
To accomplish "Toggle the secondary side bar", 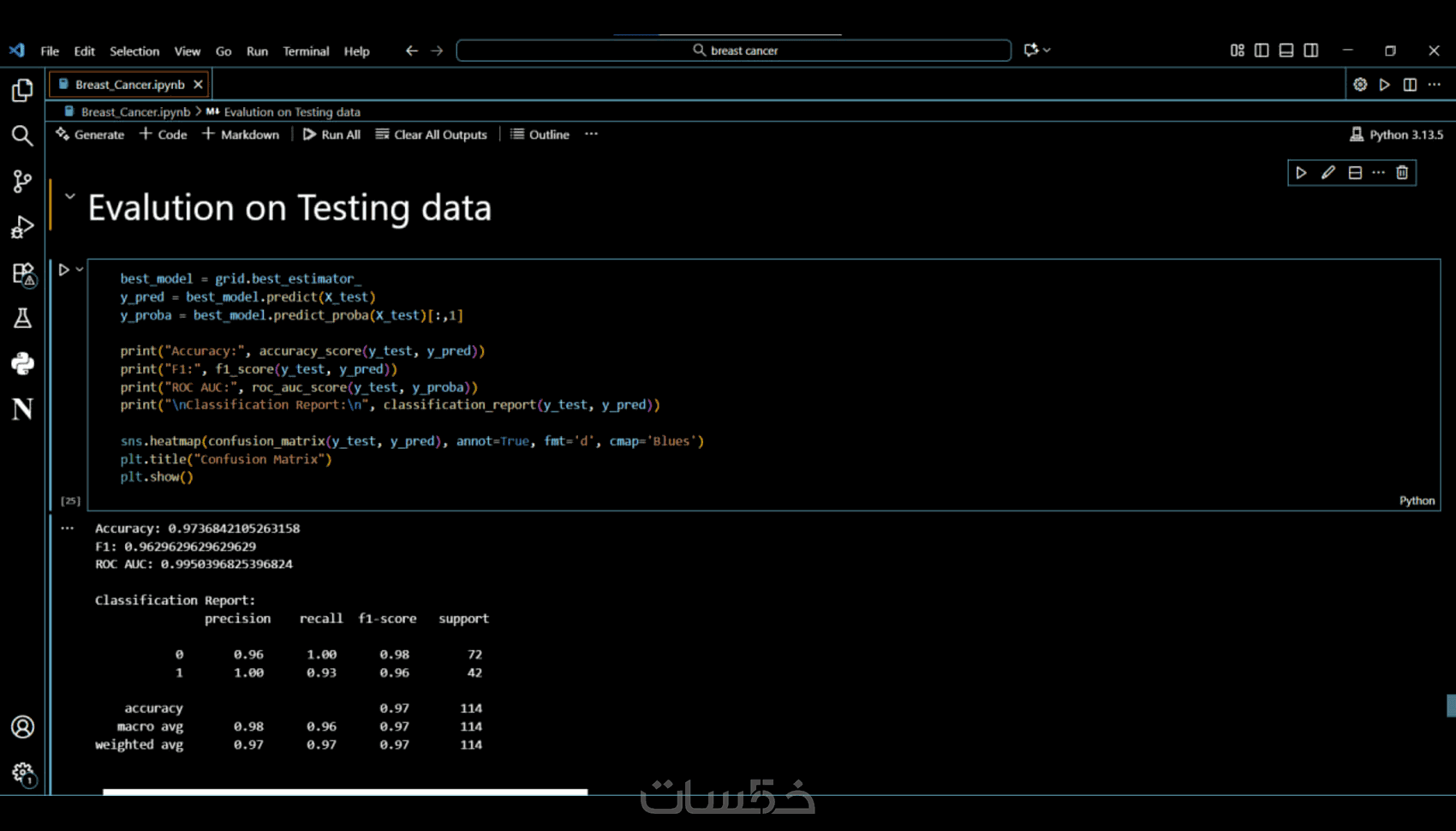I will (1311, 51).
